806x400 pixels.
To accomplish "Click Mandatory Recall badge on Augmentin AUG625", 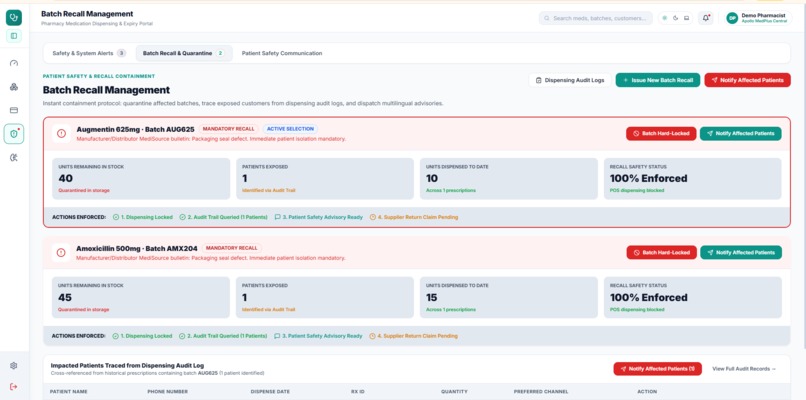I will (x=229, y=129).
